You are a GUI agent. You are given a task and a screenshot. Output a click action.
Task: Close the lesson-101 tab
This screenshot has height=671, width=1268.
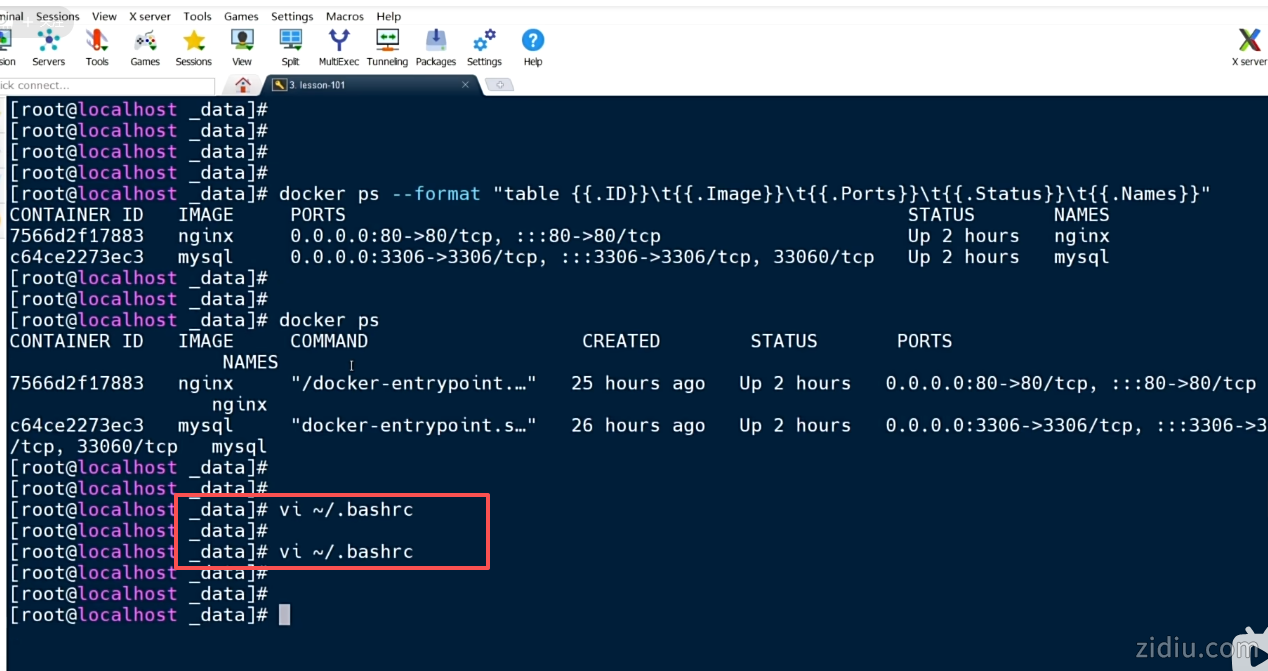pyautogui.click(x=465, y=85)
